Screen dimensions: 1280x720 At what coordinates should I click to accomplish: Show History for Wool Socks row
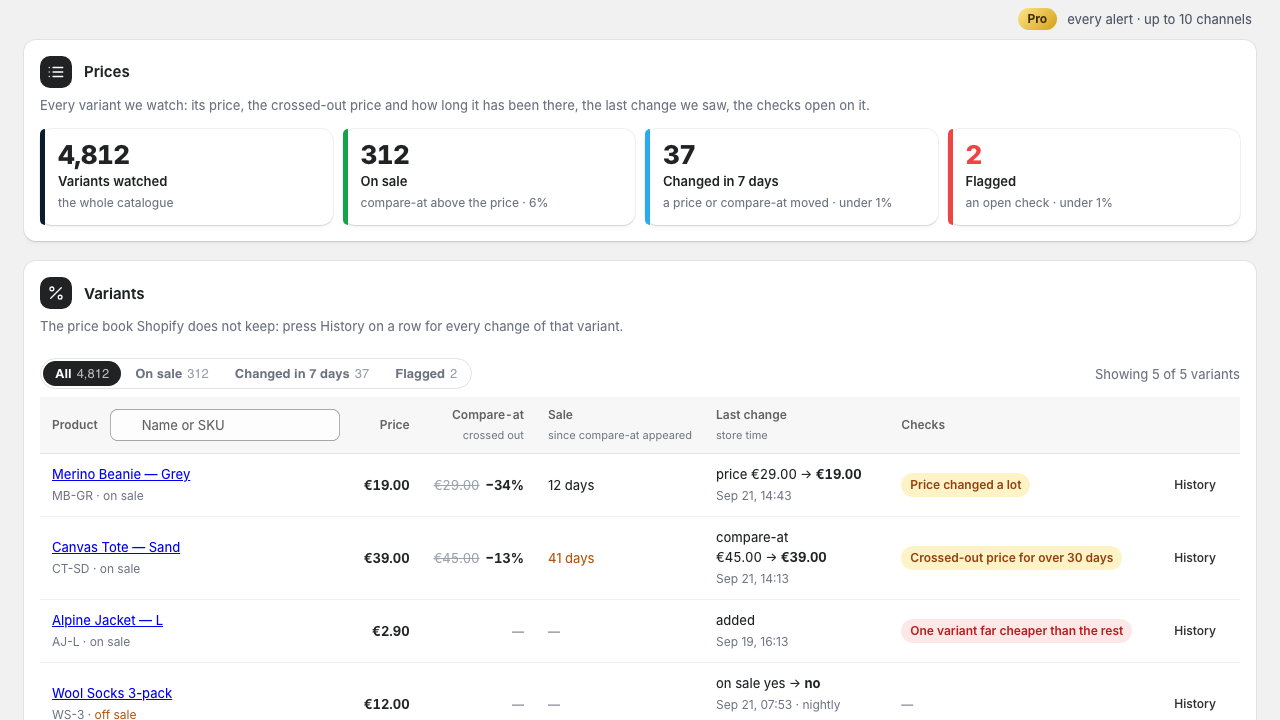click(x=1195, y=704)
